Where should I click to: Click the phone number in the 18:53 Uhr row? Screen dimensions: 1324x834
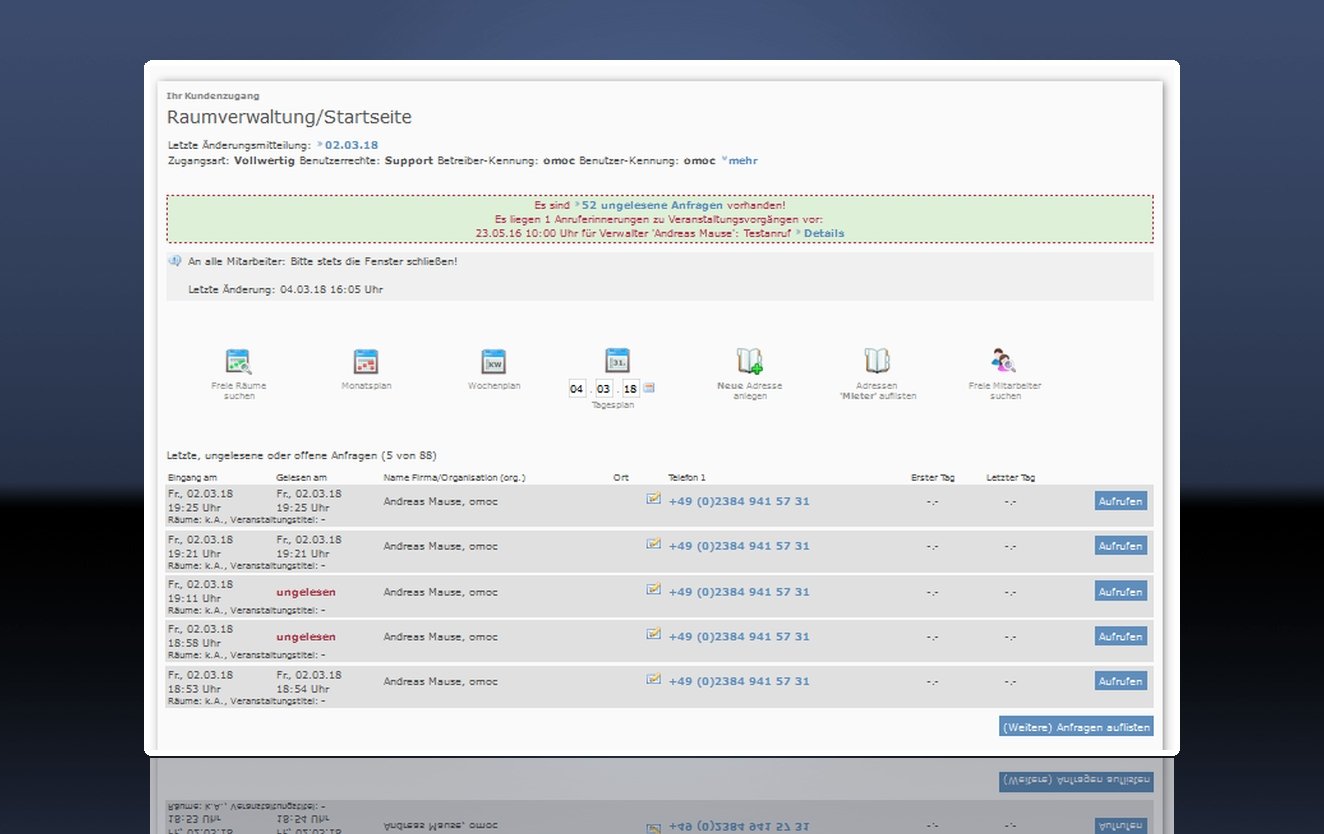pyautogui.click(x=739, y=681)
